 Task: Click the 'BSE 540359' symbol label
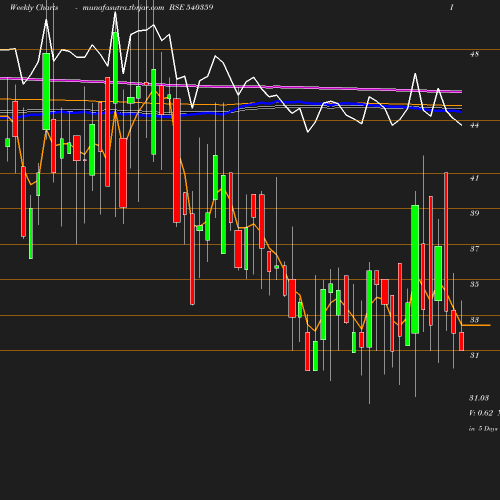point(191,7)
